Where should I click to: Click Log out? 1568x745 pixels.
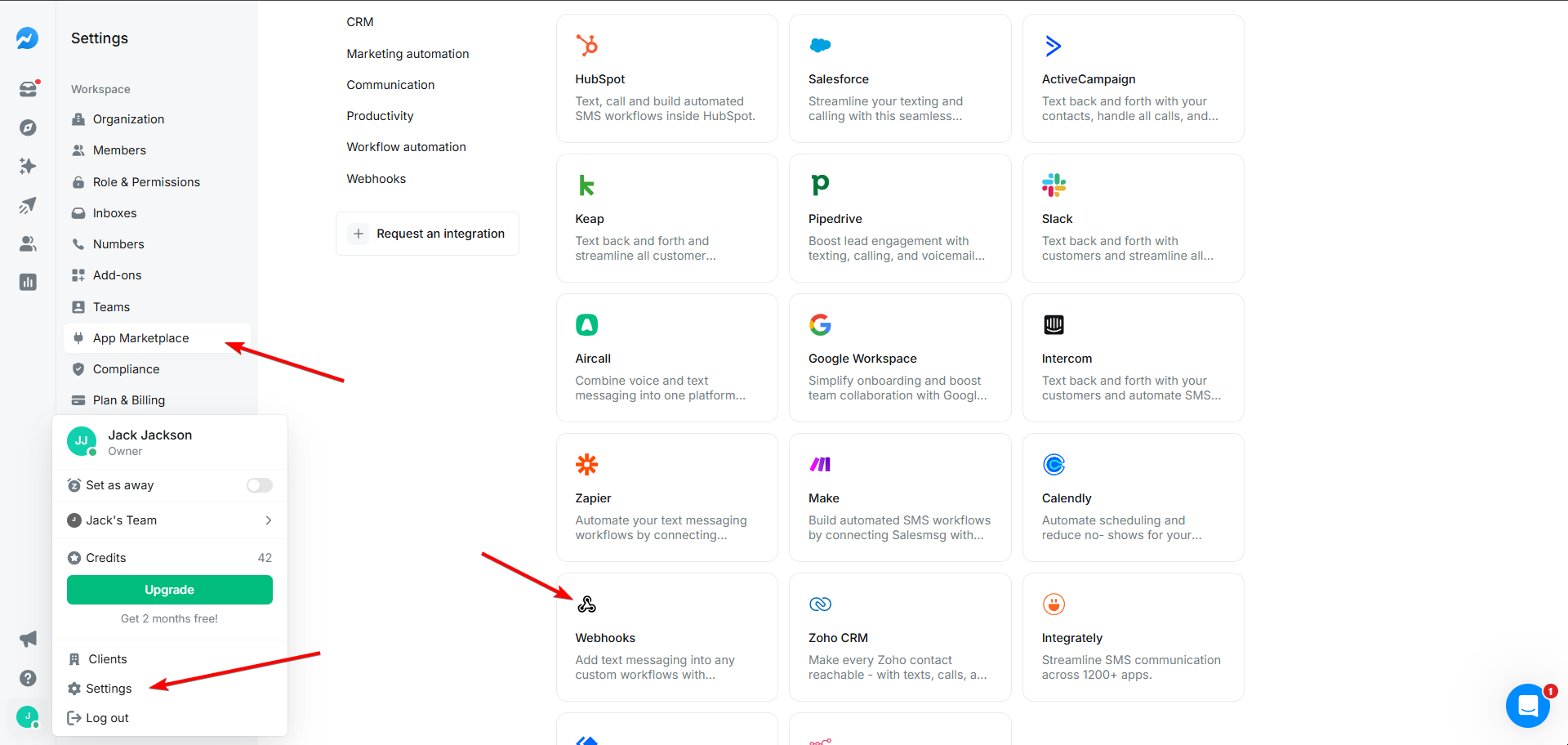pyautogui.click(x=107, y=717)
